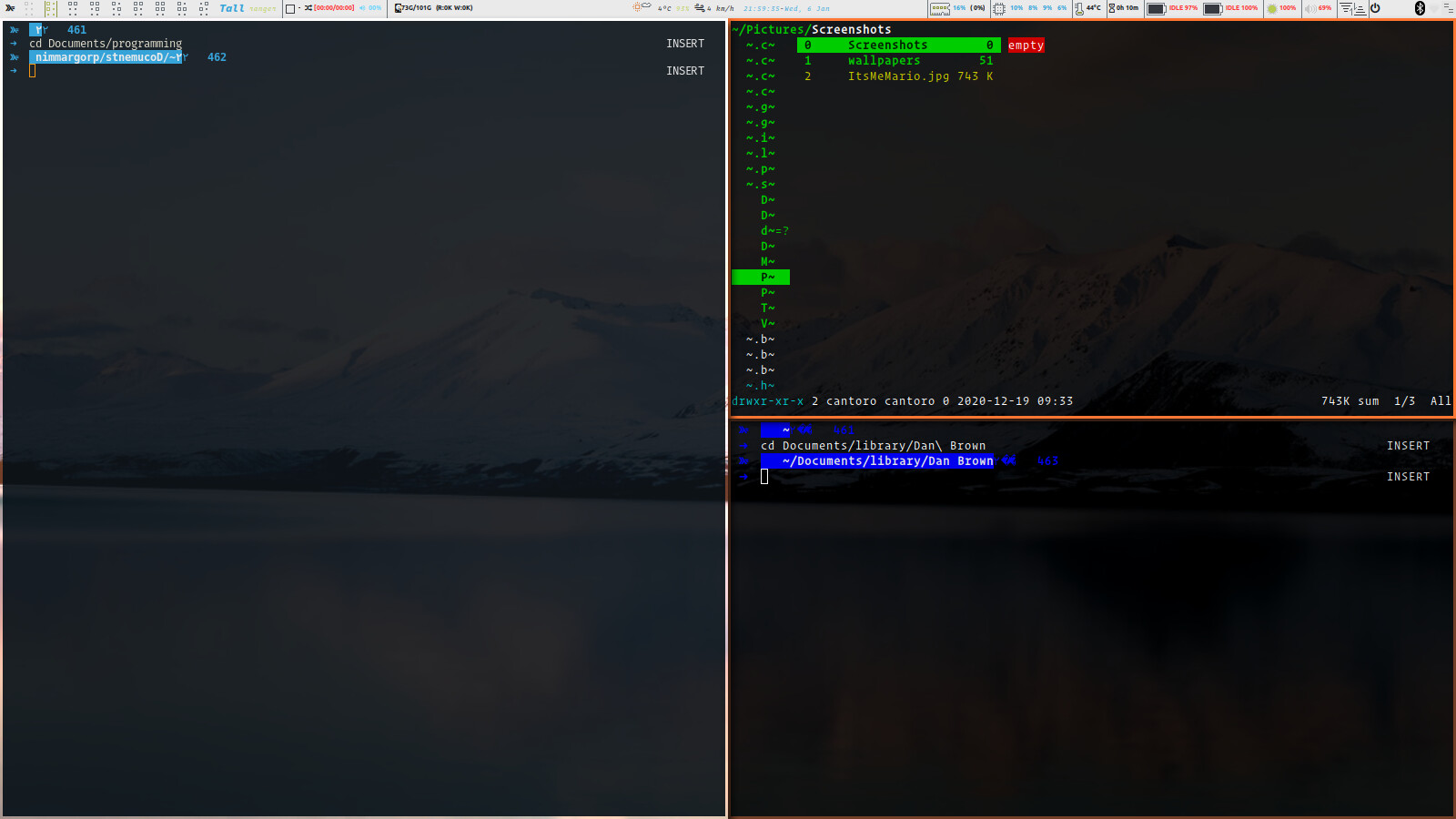Image resolution: width=1456 pixels, height=819 pixels.
Task: Click the drwxr-xr-x permissions in ranger status bar
Action: click(x=768, y=400)
